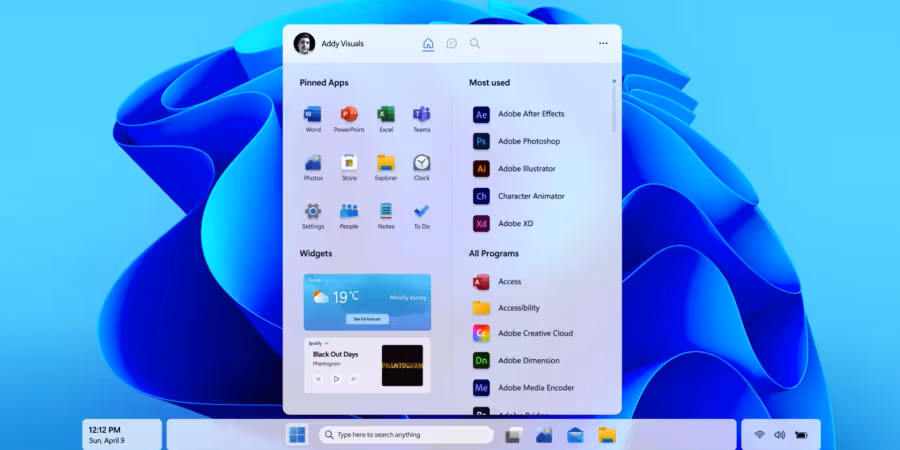Open Mail from the taskbar
Image resolution: width=900 pixels, height=450 pixels.
(575, 435)
